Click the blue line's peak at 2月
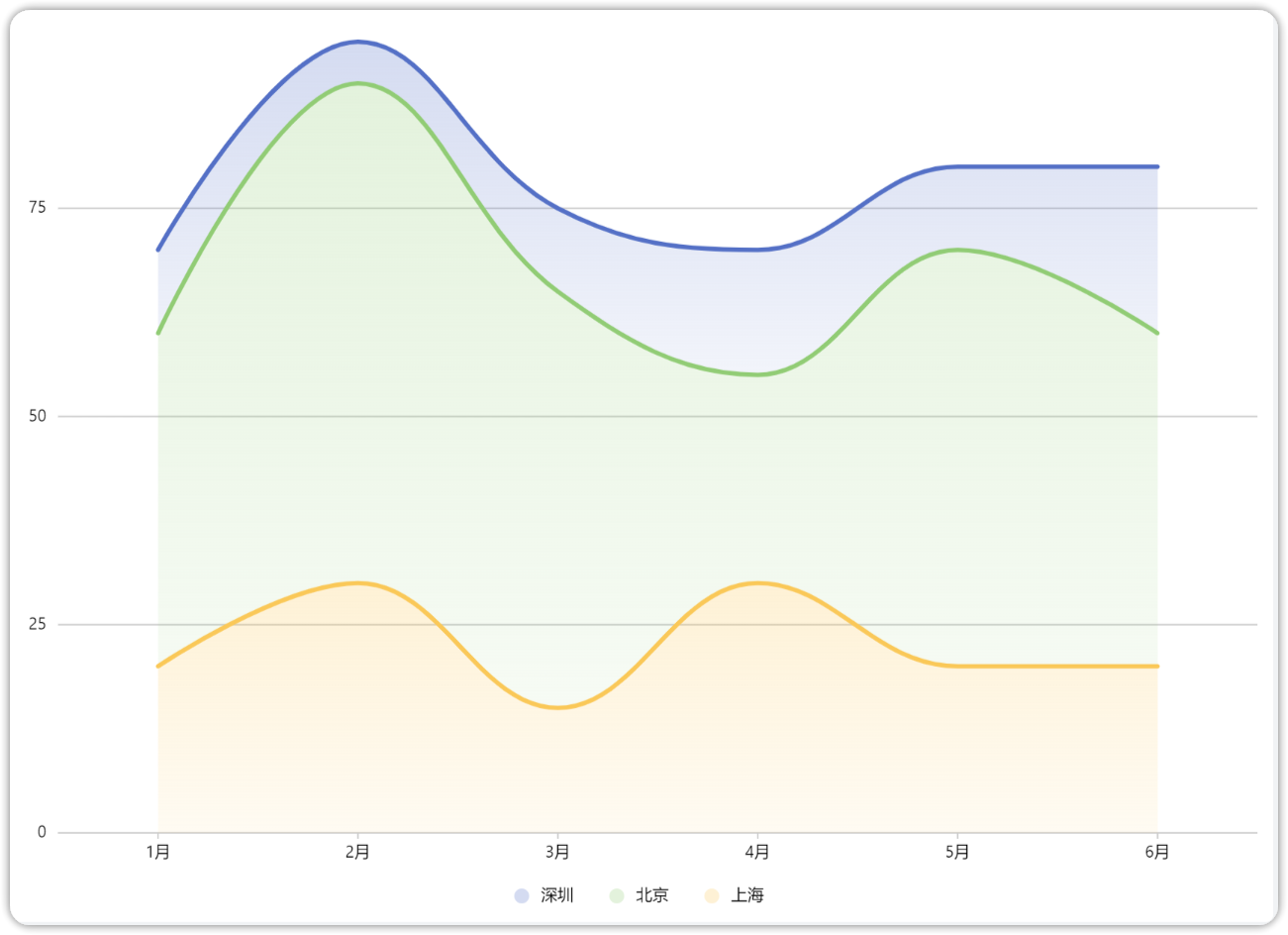Viewport: 1288px width, 935px height. [x=357, y=42]
